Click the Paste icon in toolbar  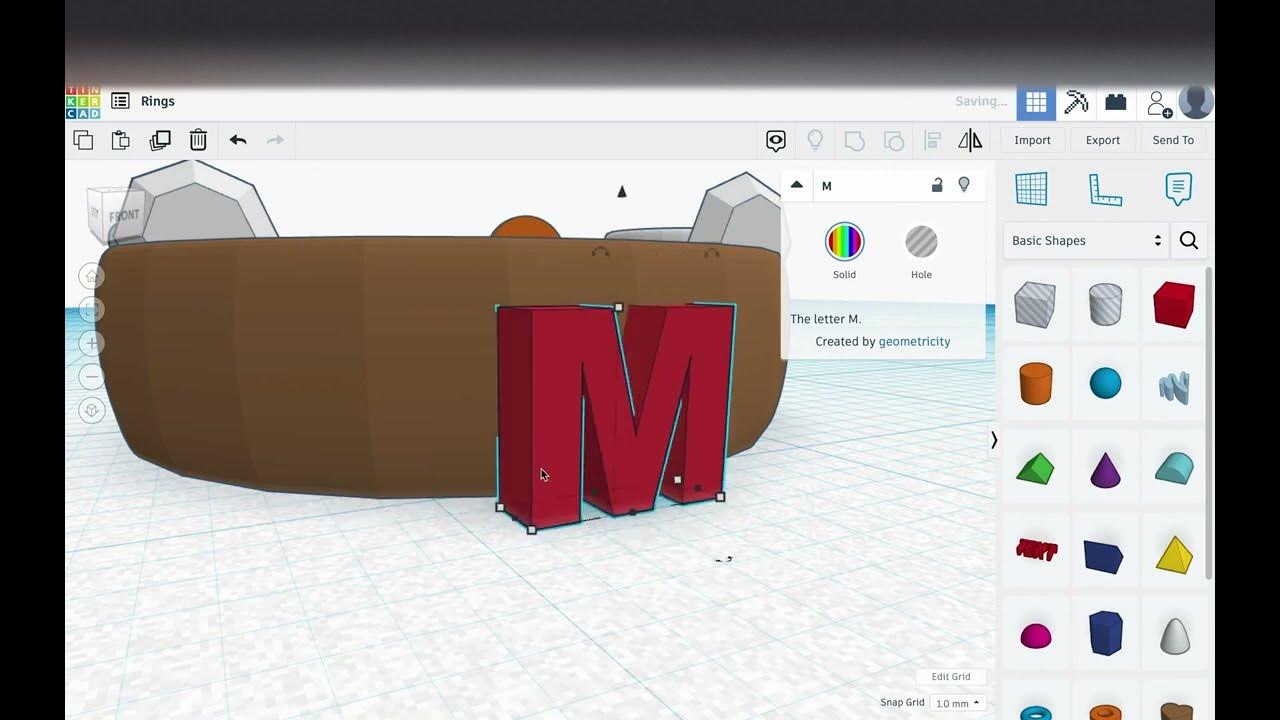pos(121,140)
